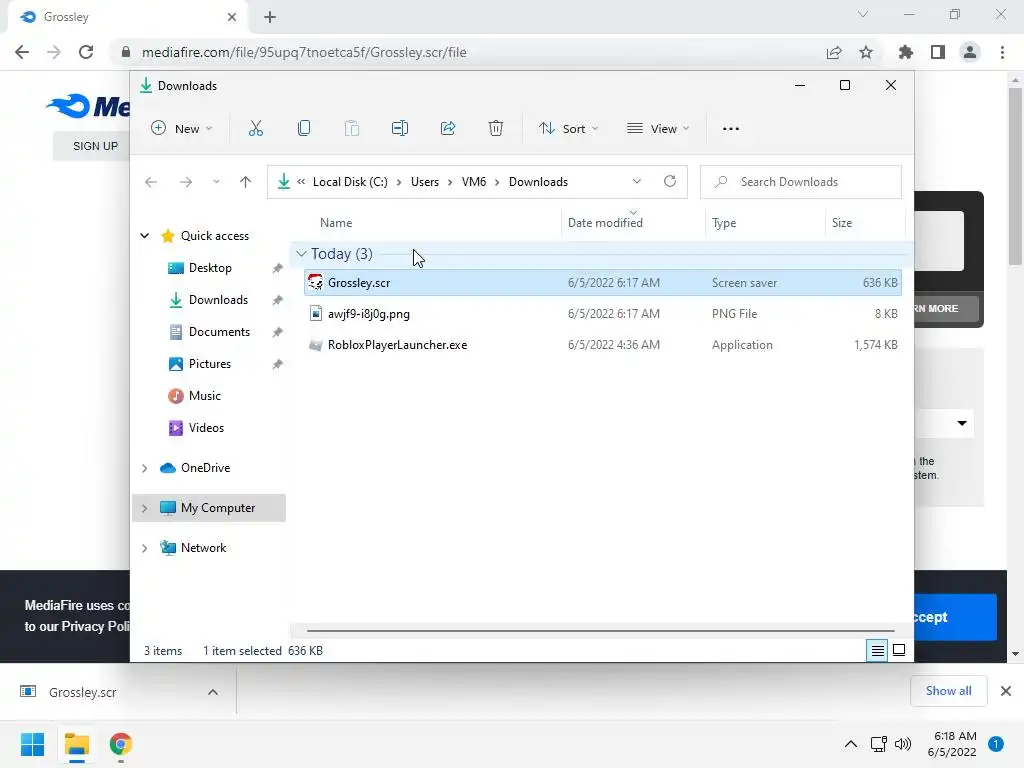The image size is (1024, 768).
Task: Open recent locations dropdown arrow
Action: [216, 182]
